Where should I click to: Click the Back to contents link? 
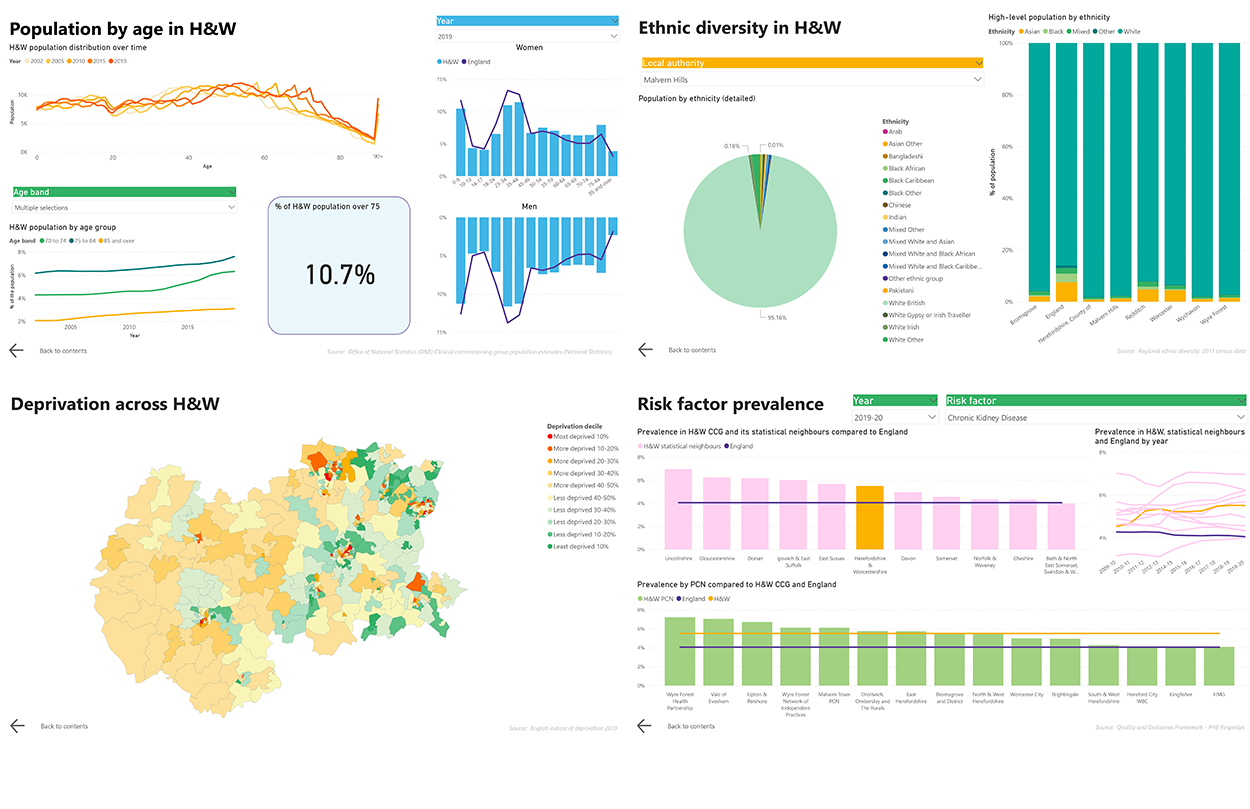63,350
